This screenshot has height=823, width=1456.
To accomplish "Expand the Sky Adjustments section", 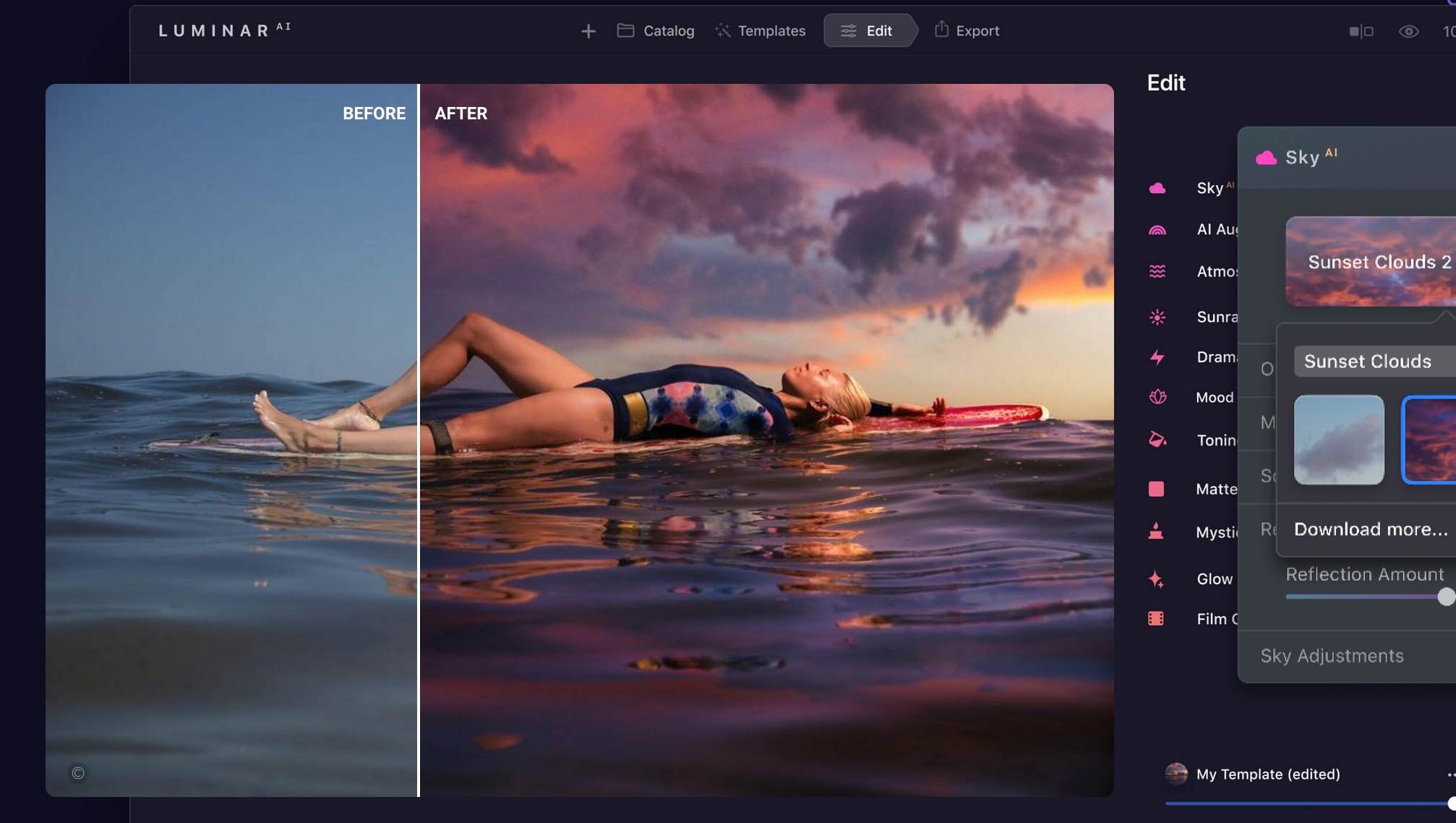I will pyautogui.click(x=1332, y=655).
